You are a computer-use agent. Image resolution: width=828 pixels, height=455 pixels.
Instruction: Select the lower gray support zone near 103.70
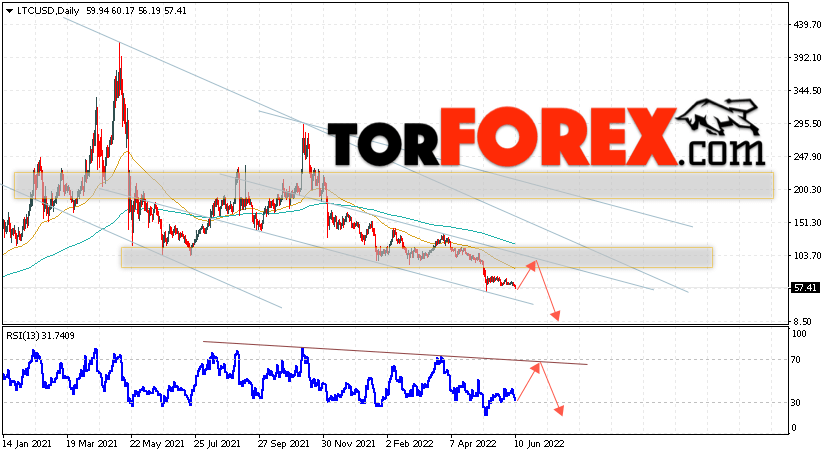click(x=417, y=258)
